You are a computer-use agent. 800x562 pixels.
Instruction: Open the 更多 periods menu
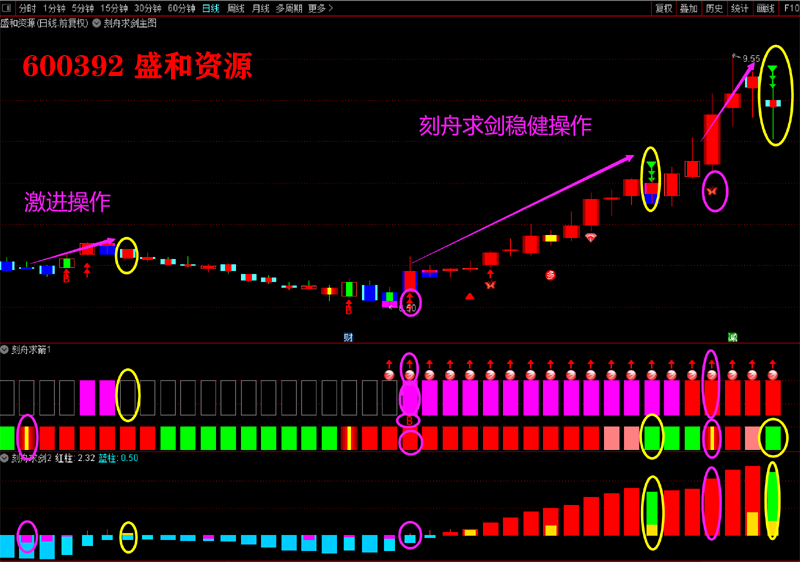click(x=319, y=8)
